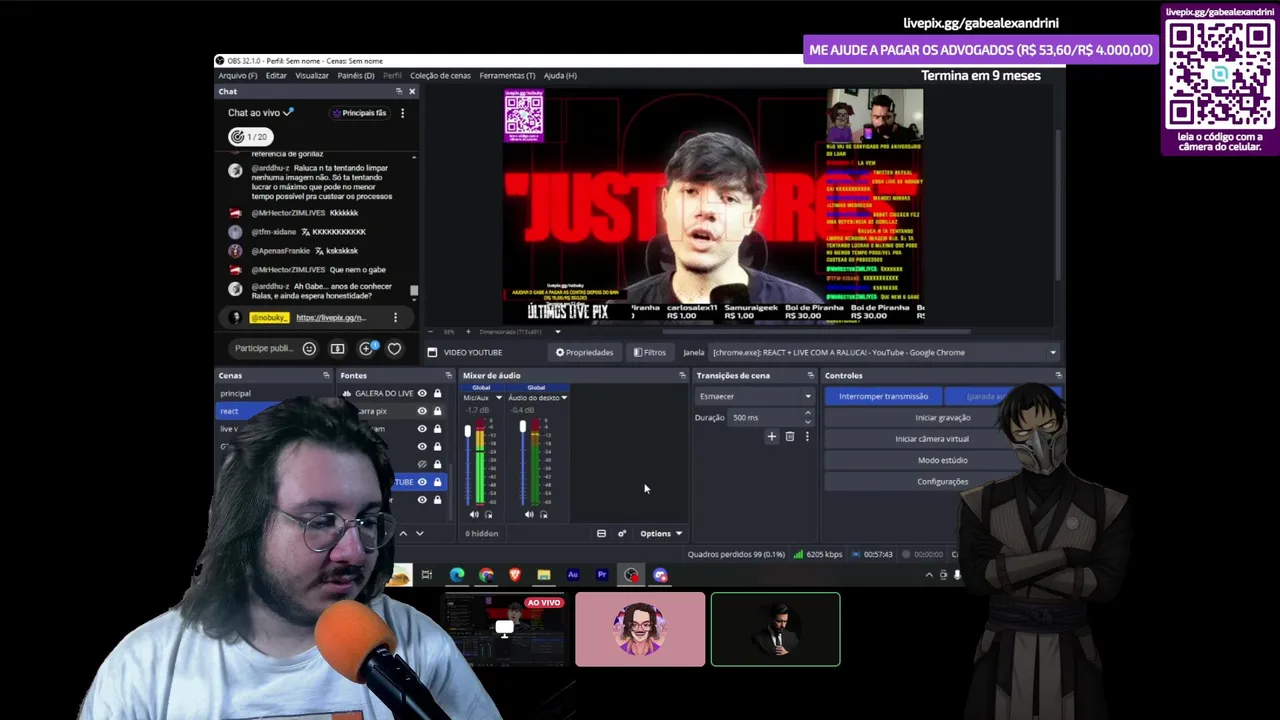Open the chat plus-circle actions icon

[366, 348]
